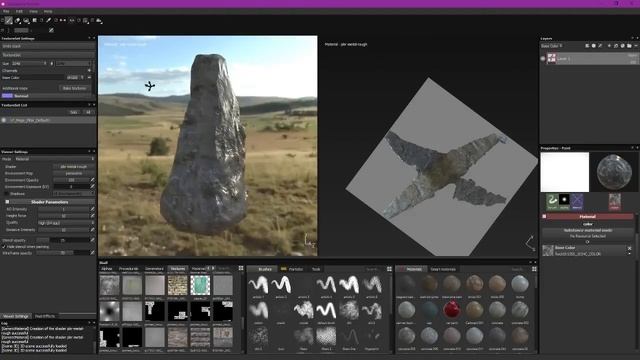640x360 pixels.
Task: Remove the Base Color channel with minus icon
Action: click(89, 78)
